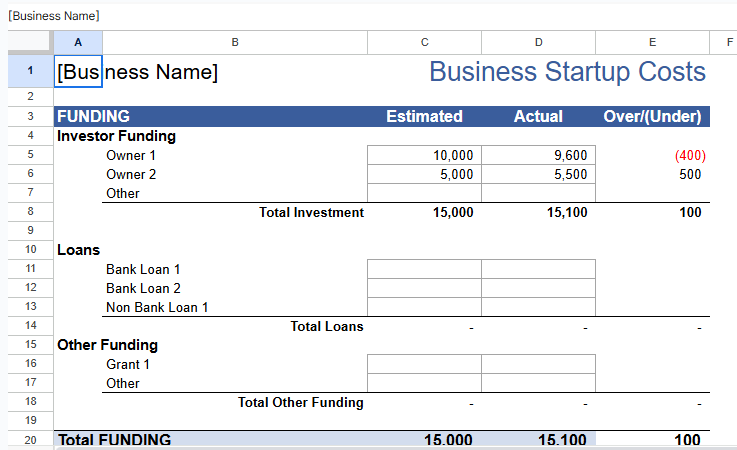Select the Non Bank Loan 1 label
Viewport: 737px width, 450px height.
coord(157,307)
